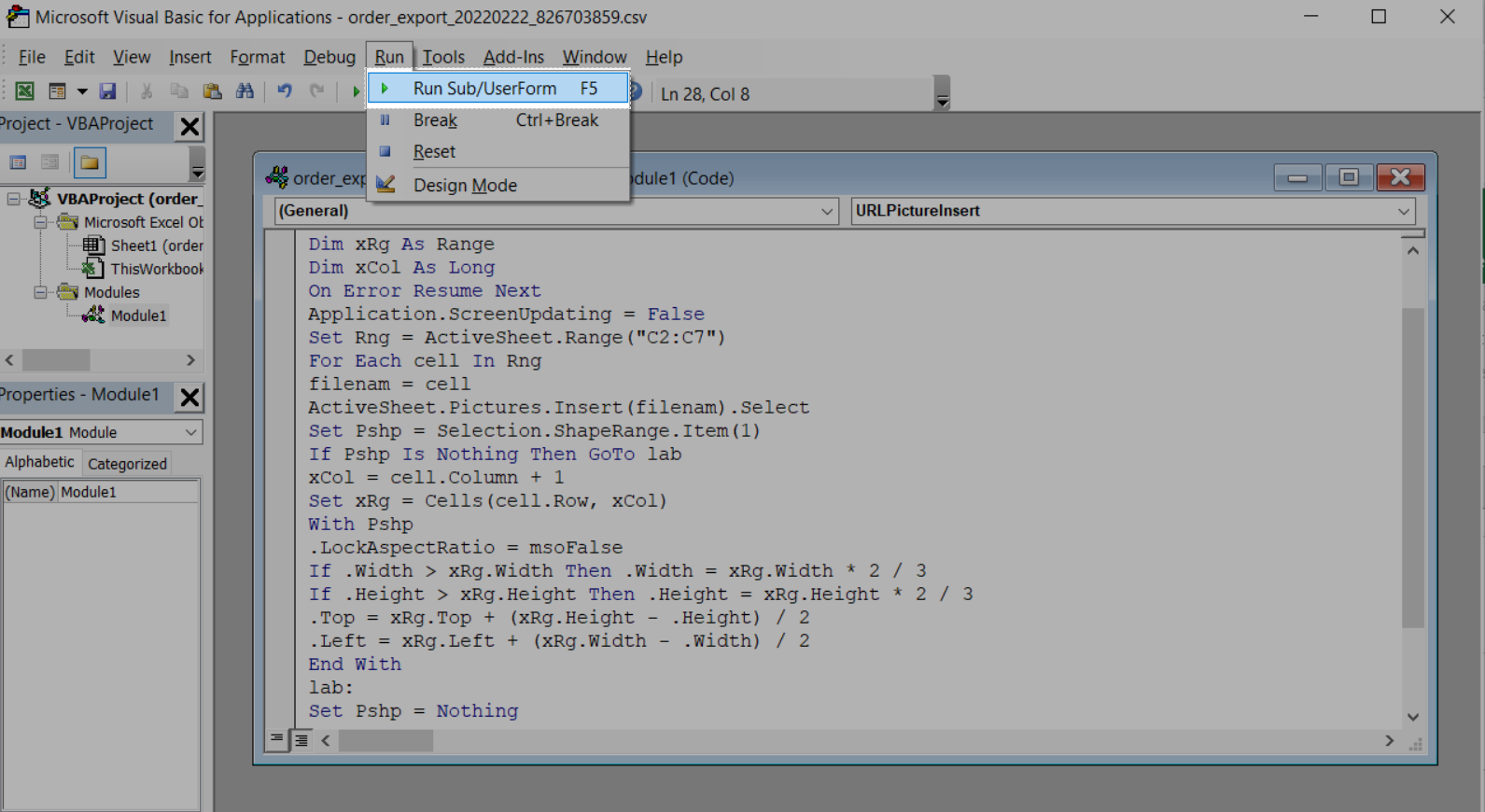Image resolution: width=1485 pixels, height=812 pixels.
Task: Minimize the Module1 code window
Action: click(1297, 177)
